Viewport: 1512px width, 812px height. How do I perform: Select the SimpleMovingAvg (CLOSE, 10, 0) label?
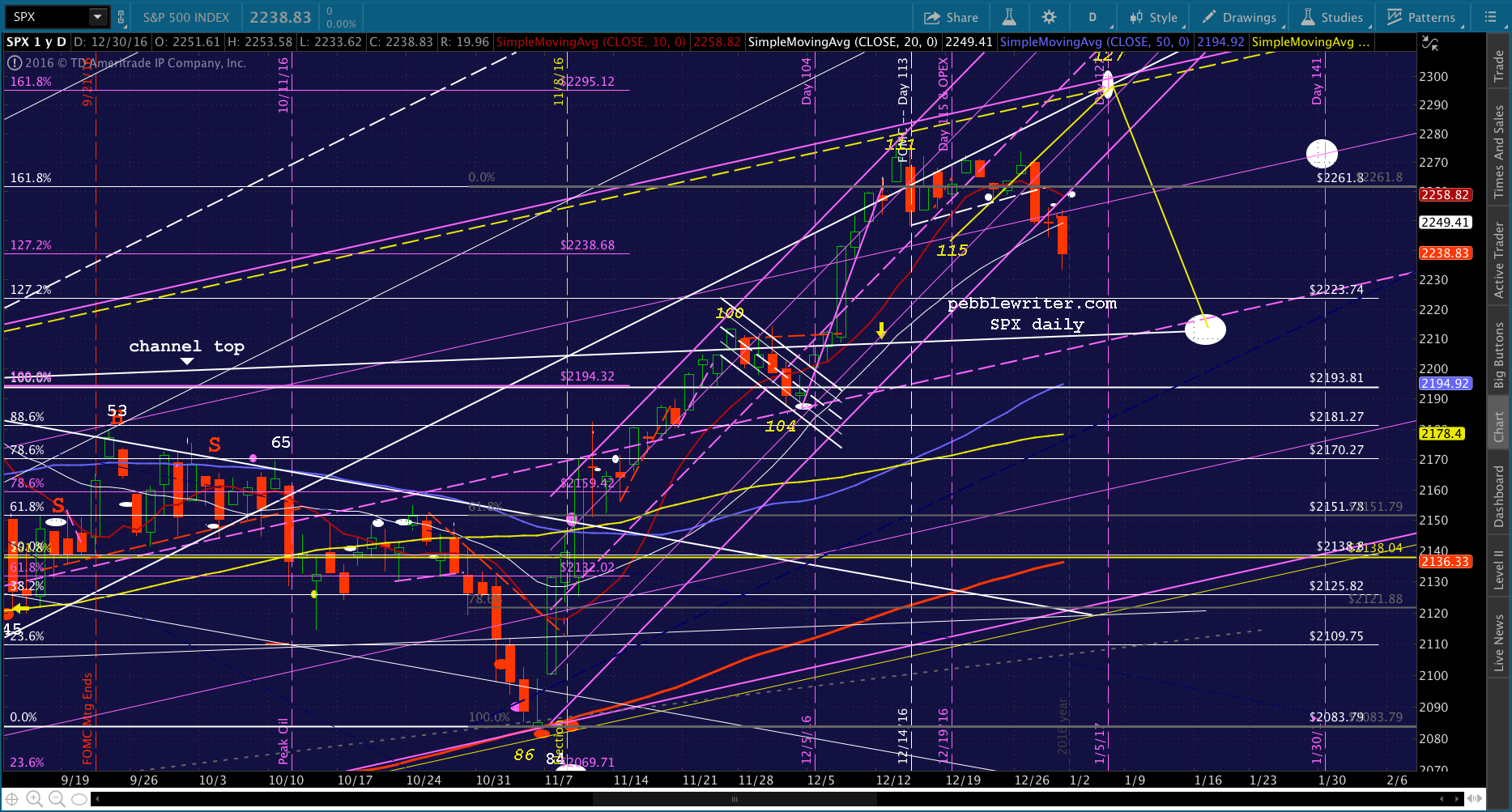(590, 42)
